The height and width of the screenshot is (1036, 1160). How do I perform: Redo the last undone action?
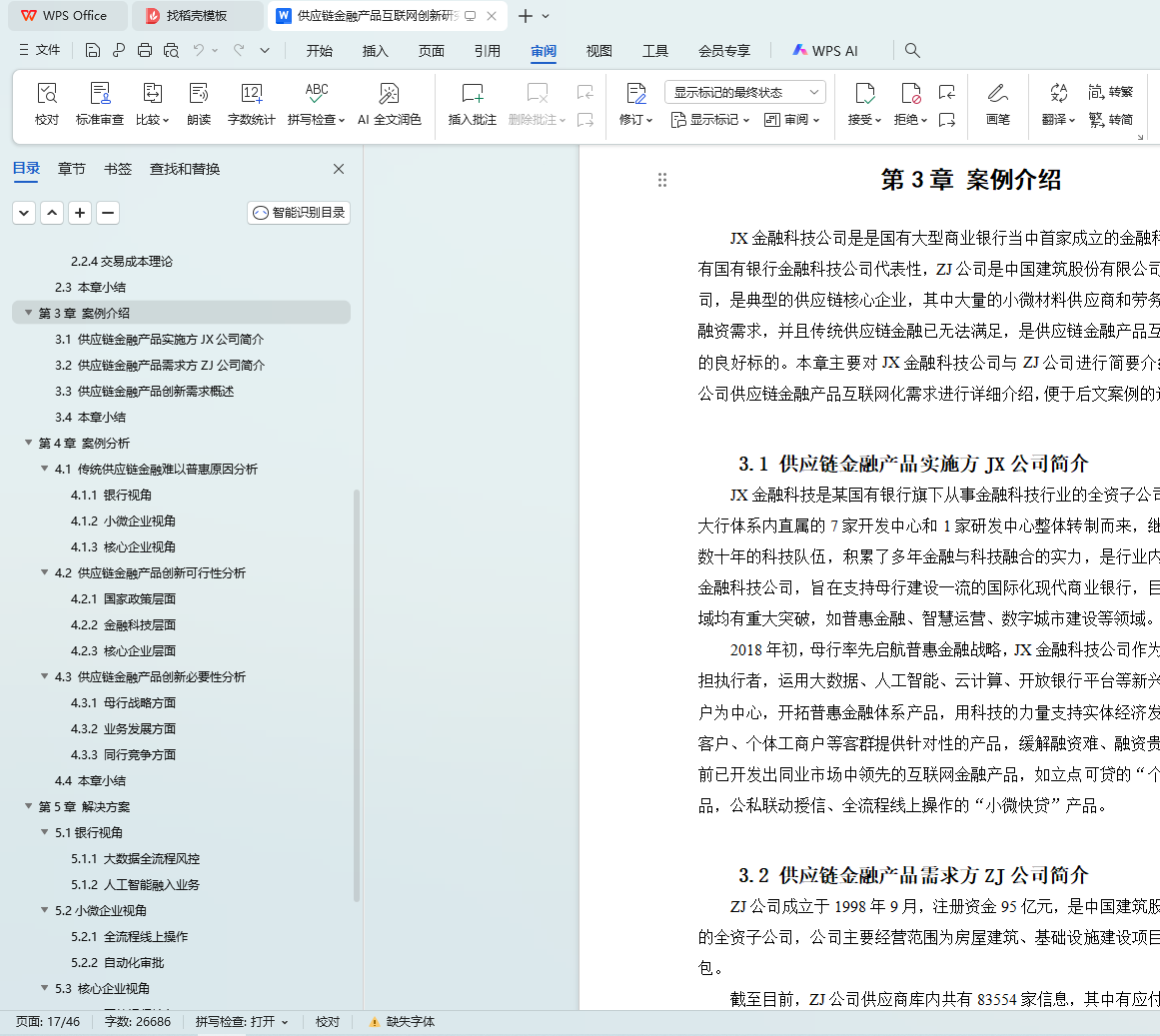tap(239, 50)
